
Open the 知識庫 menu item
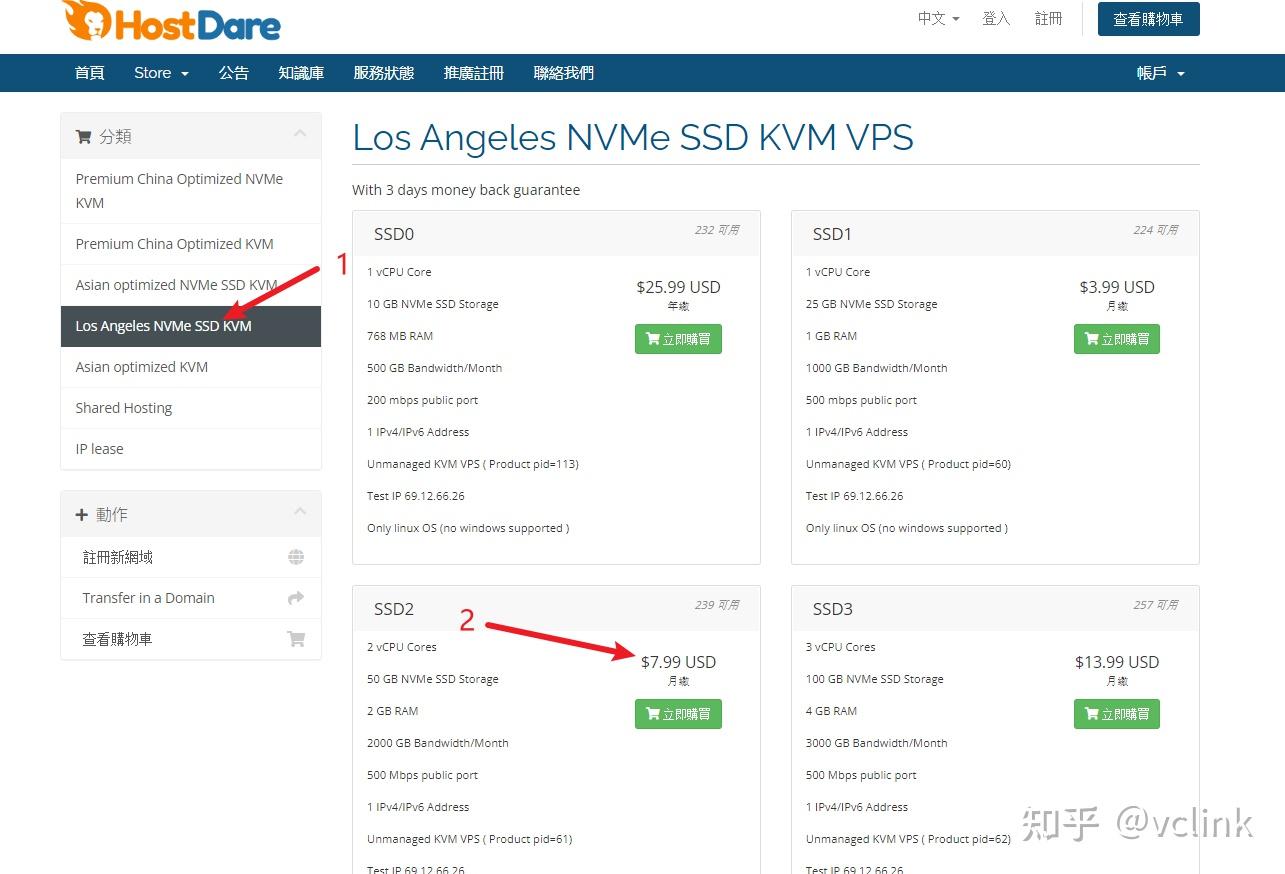(300, 72)
